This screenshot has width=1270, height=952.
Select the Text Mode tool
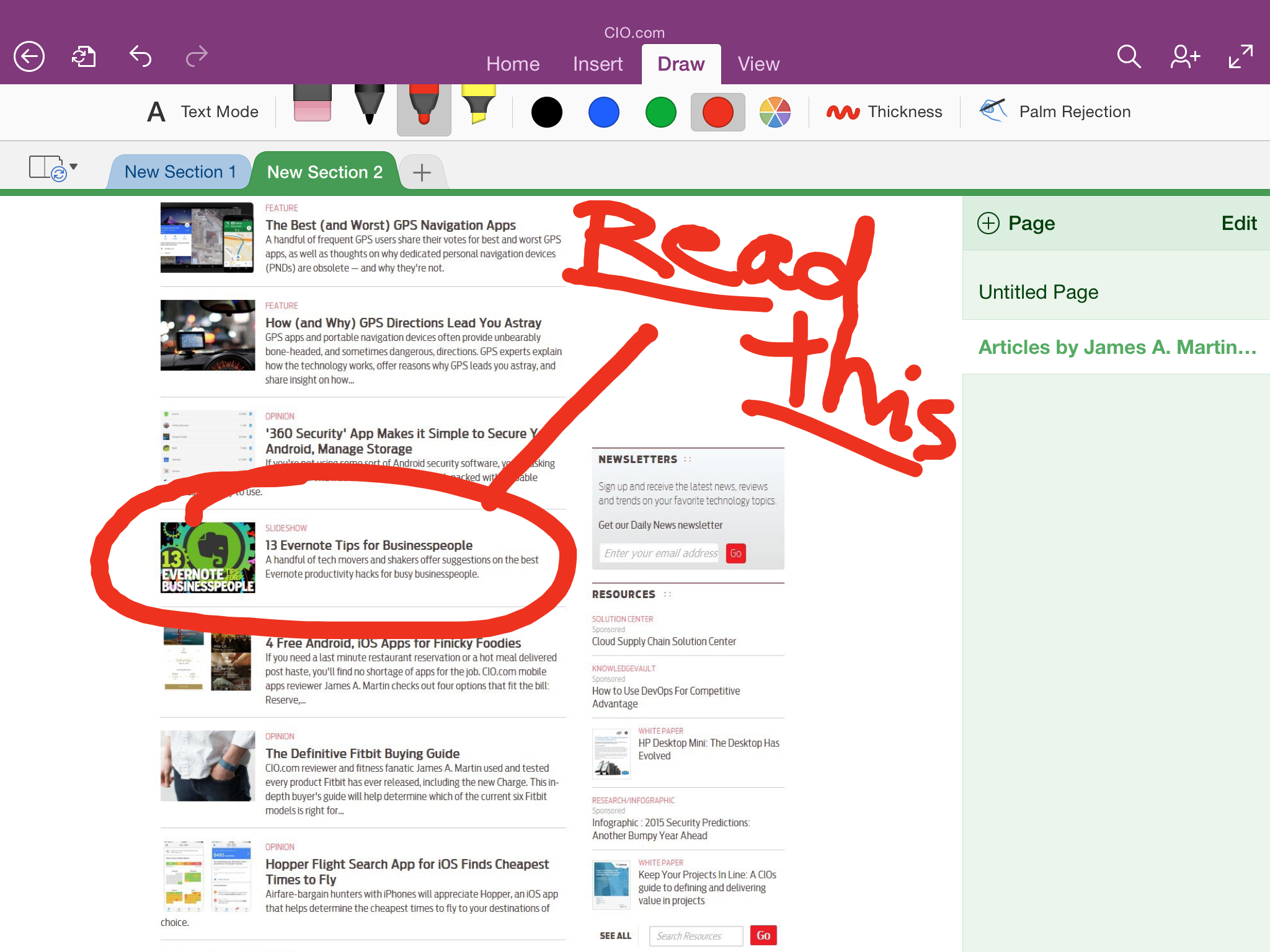point(200,111)
